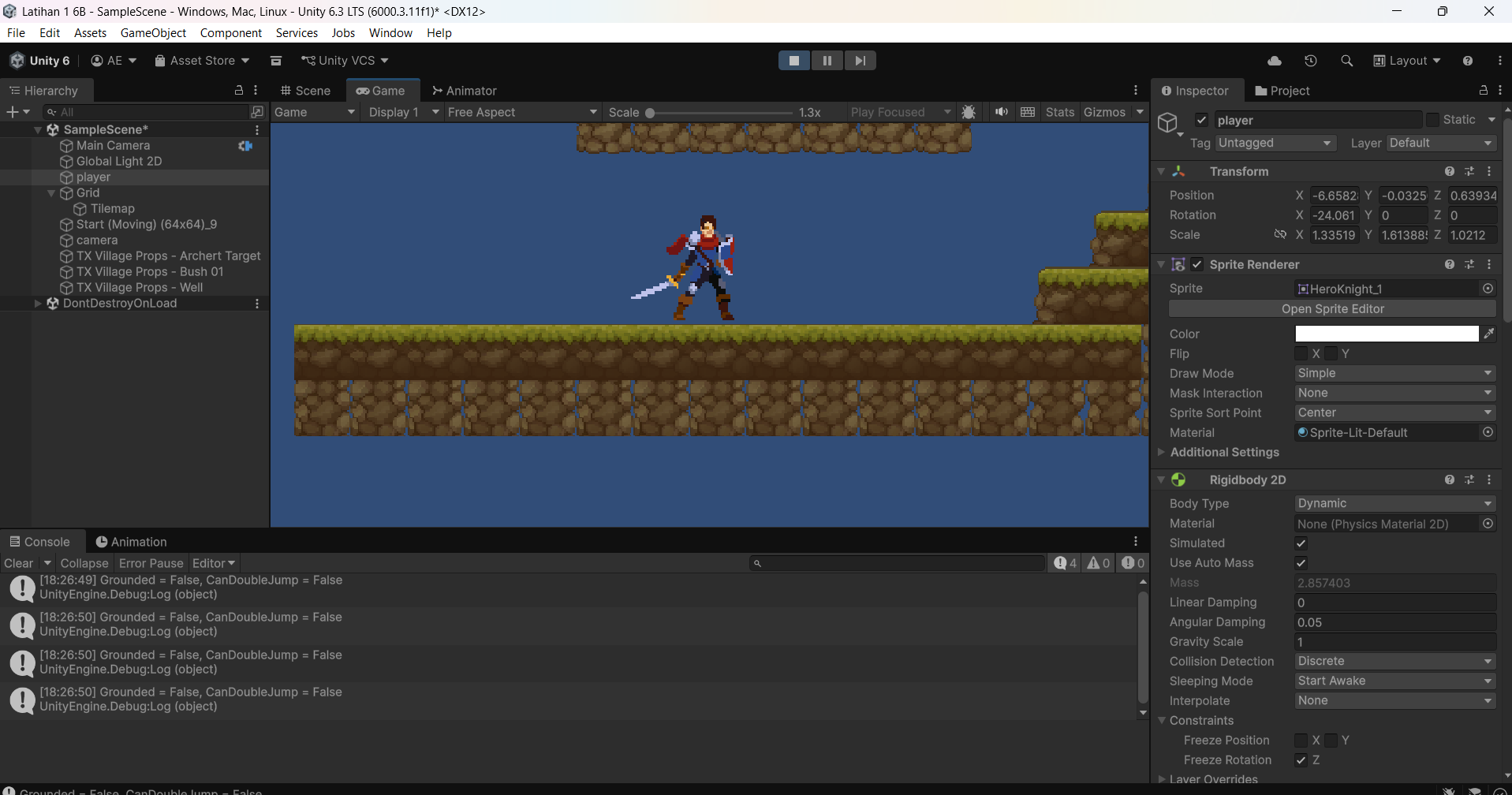
Task: Toggle the Static checkbox
Action: [x=1432, y=120]
